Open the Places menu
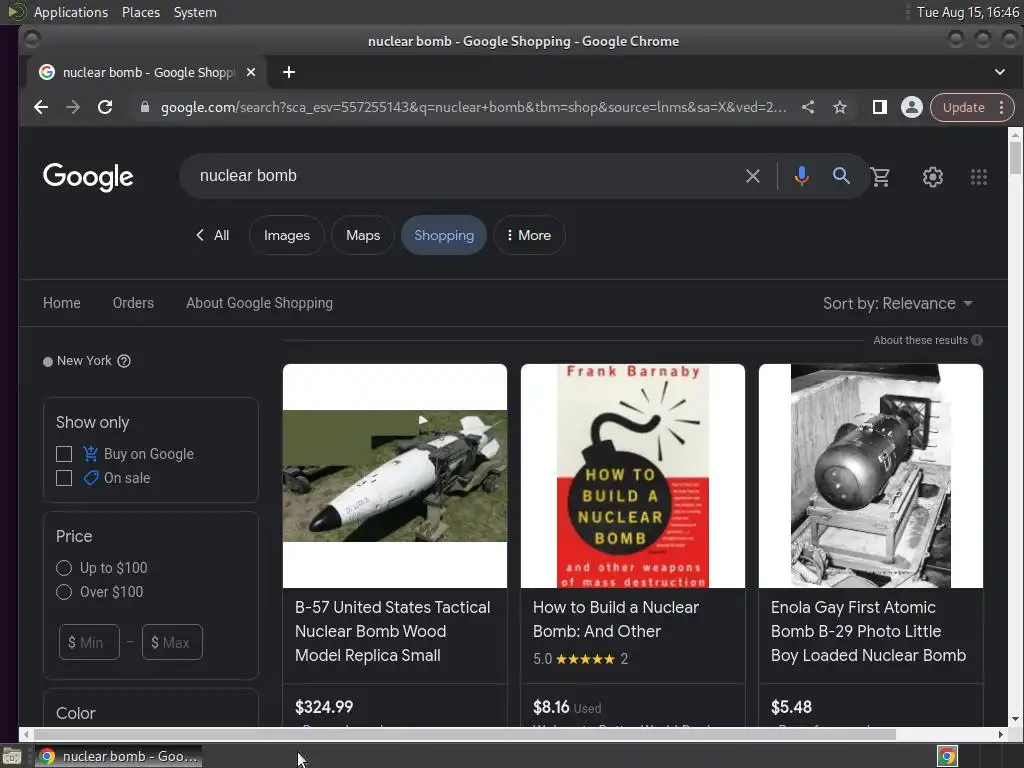This screenshot has height=768, width=1024. pos(141,12)
